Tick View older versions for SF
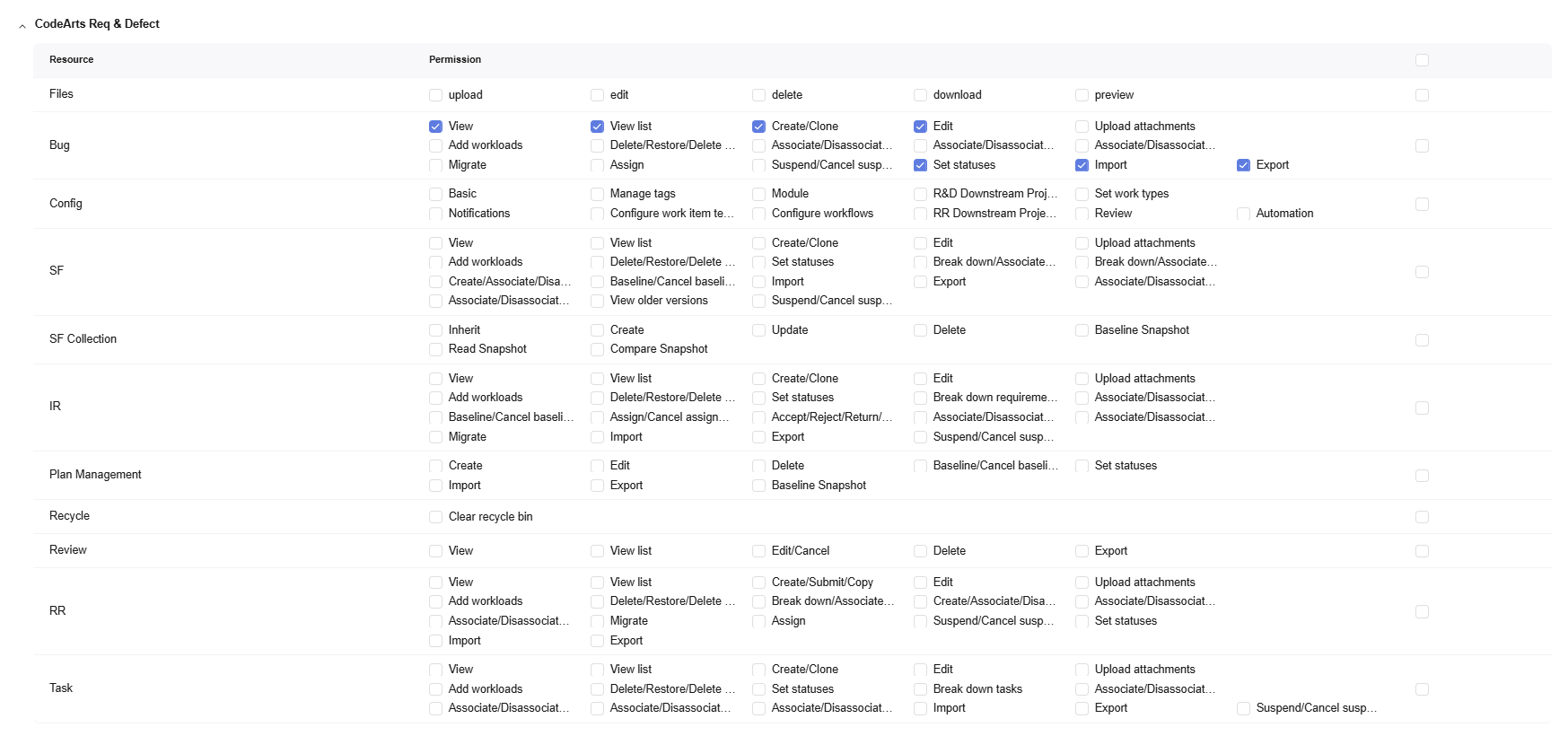1568x736 pixels. point(597,301)
